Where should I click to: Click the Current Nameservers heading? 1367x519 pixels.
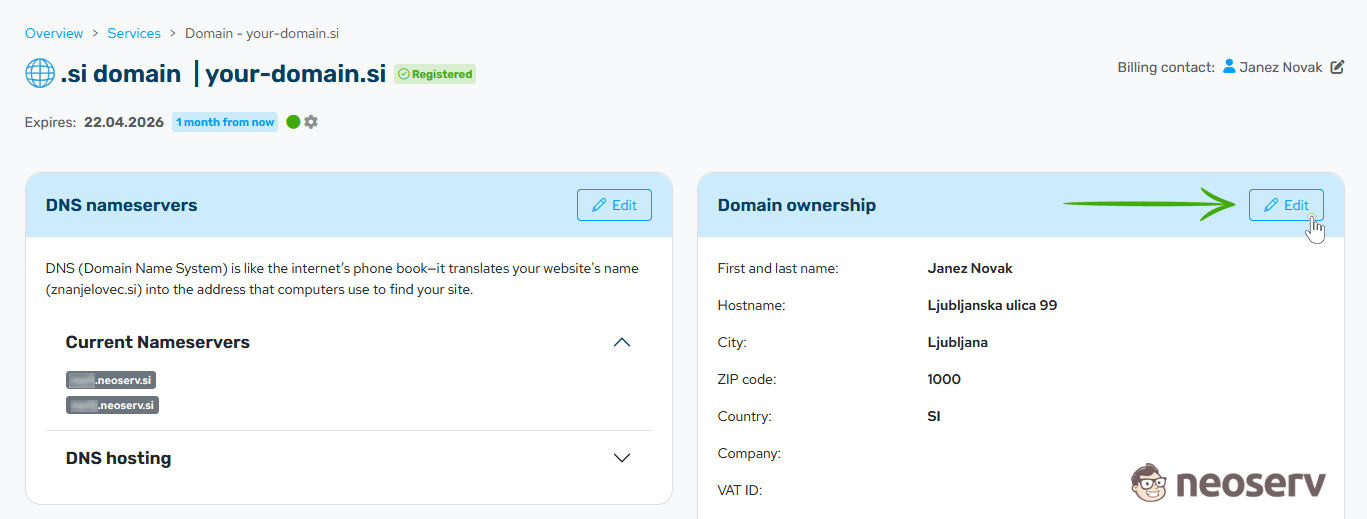coord(158,342)
